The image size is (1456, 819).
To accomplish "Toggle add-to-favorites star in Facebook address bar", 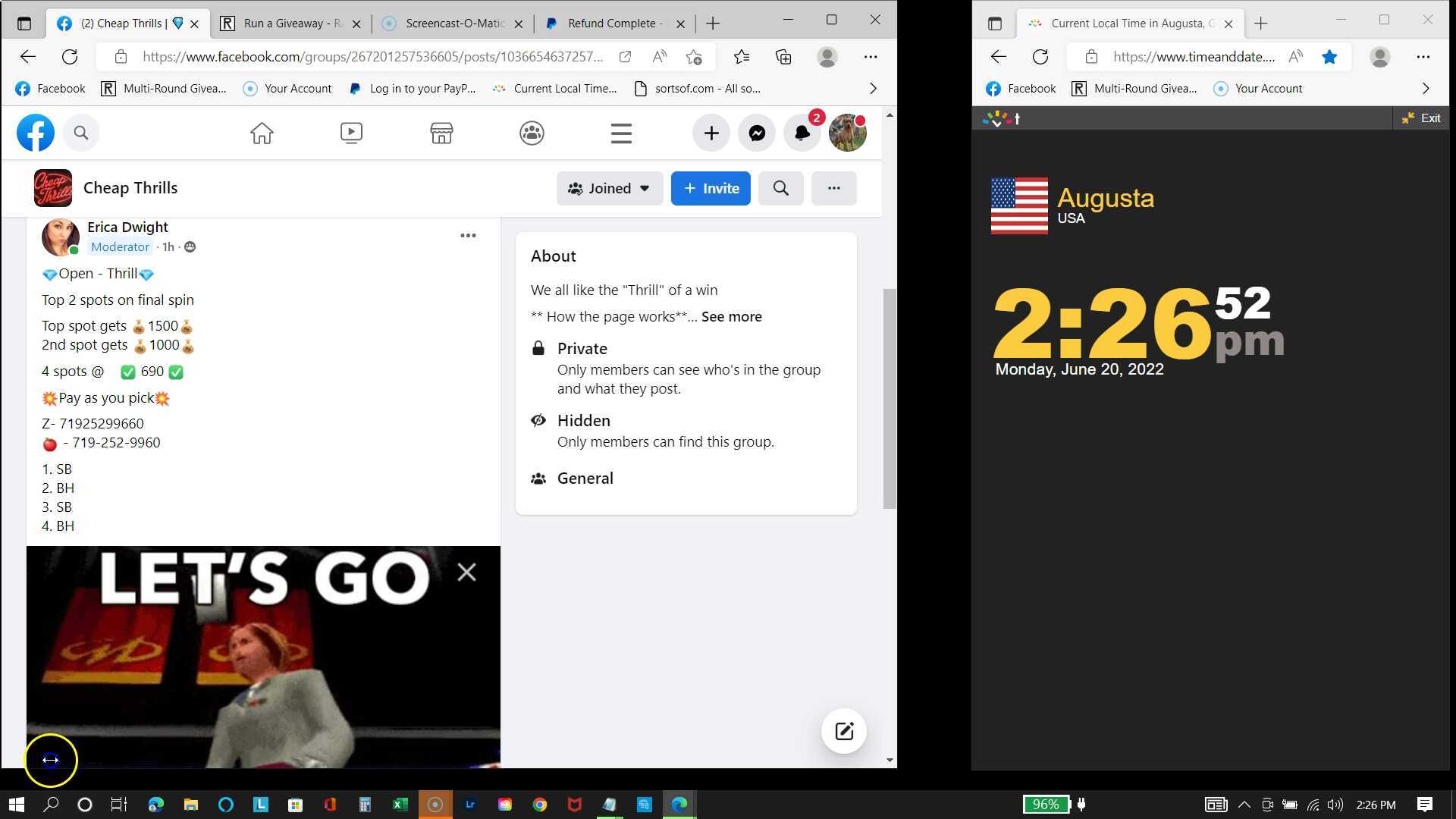I will click(x=693, y=57).
